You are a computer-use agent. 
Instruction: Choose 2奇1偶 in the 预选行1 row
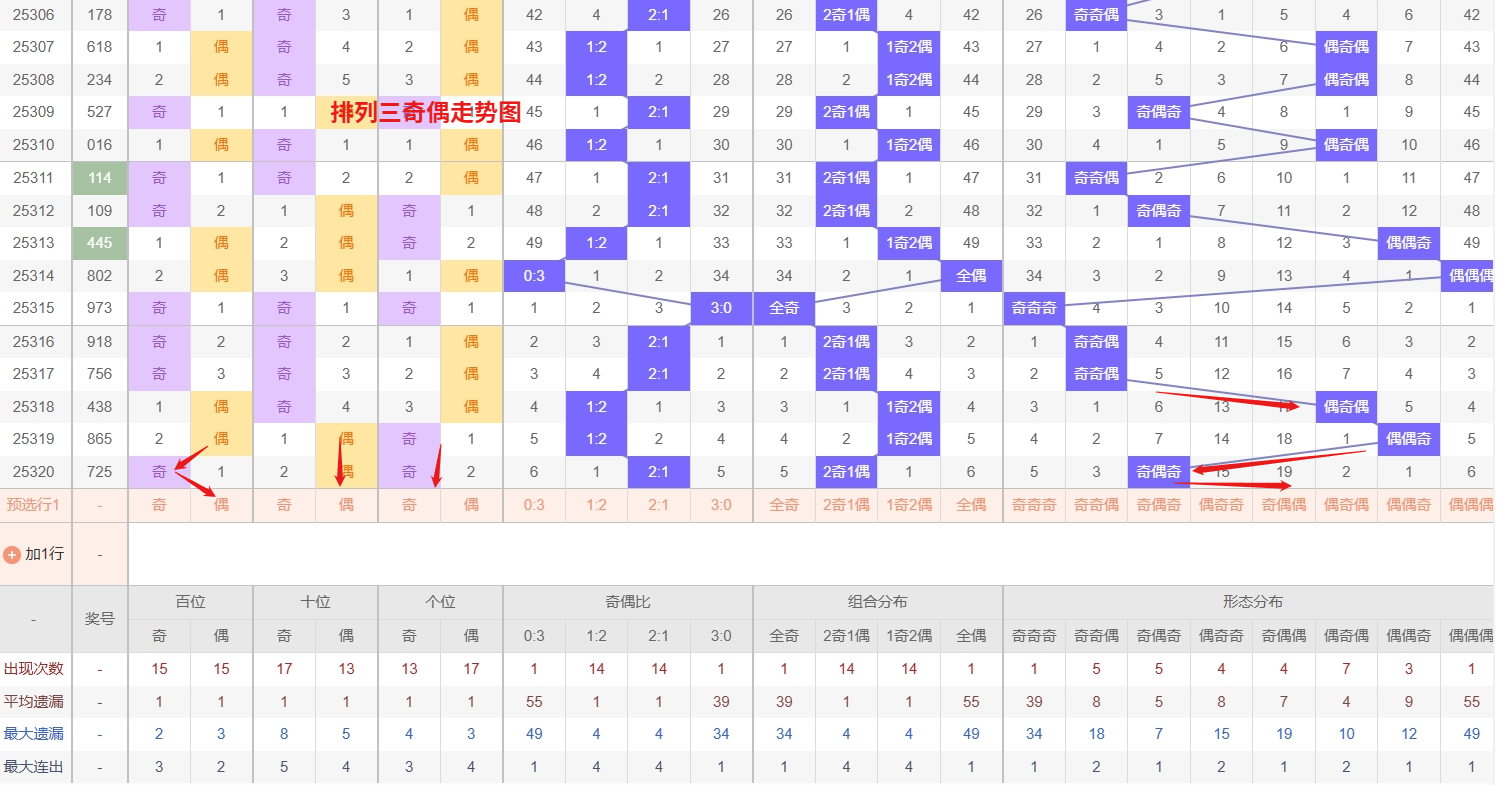pos(846,505)
